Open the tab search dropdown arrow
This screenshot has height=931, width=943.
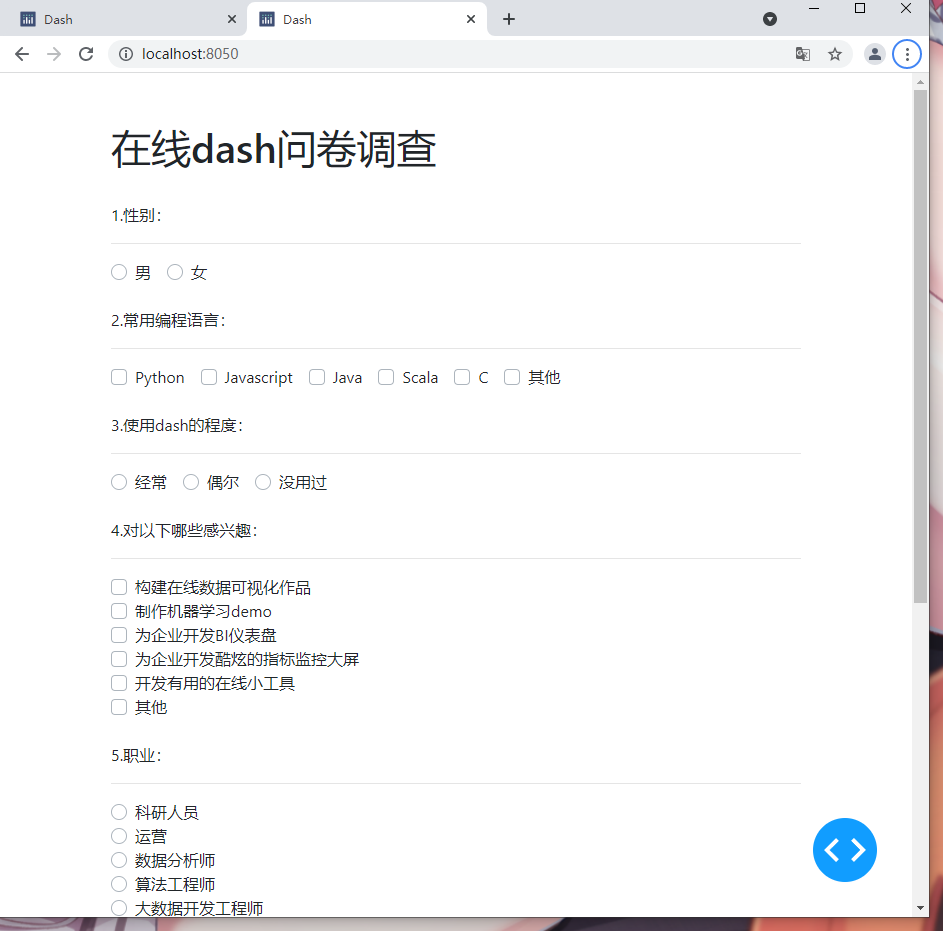(x=770, y=19)
